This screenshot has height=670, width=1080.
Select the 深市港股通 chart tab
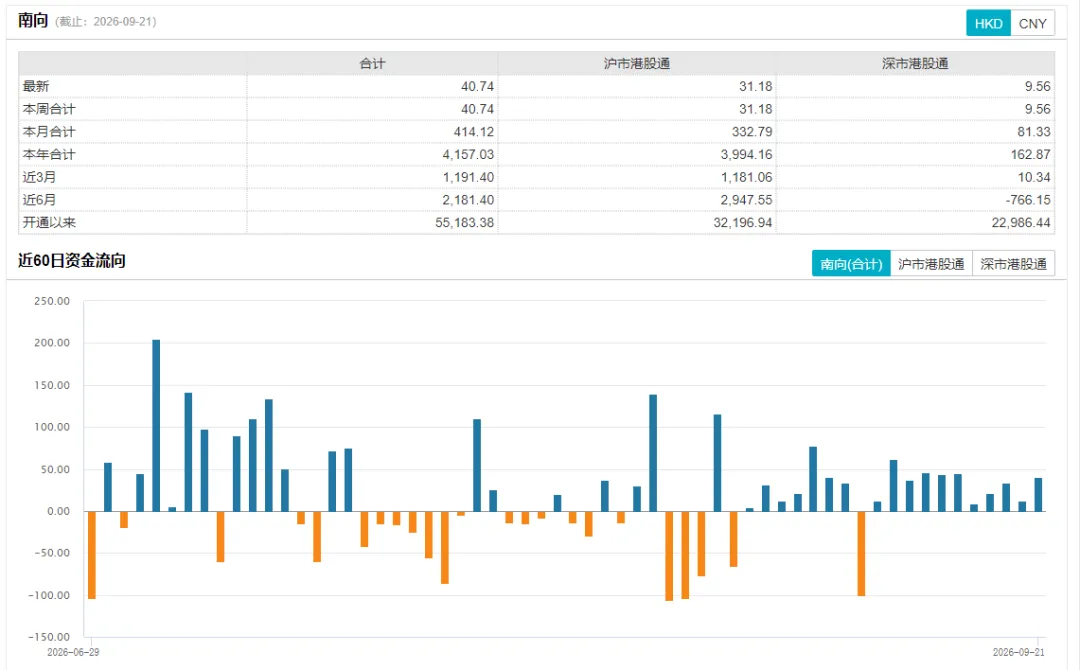1013,264
